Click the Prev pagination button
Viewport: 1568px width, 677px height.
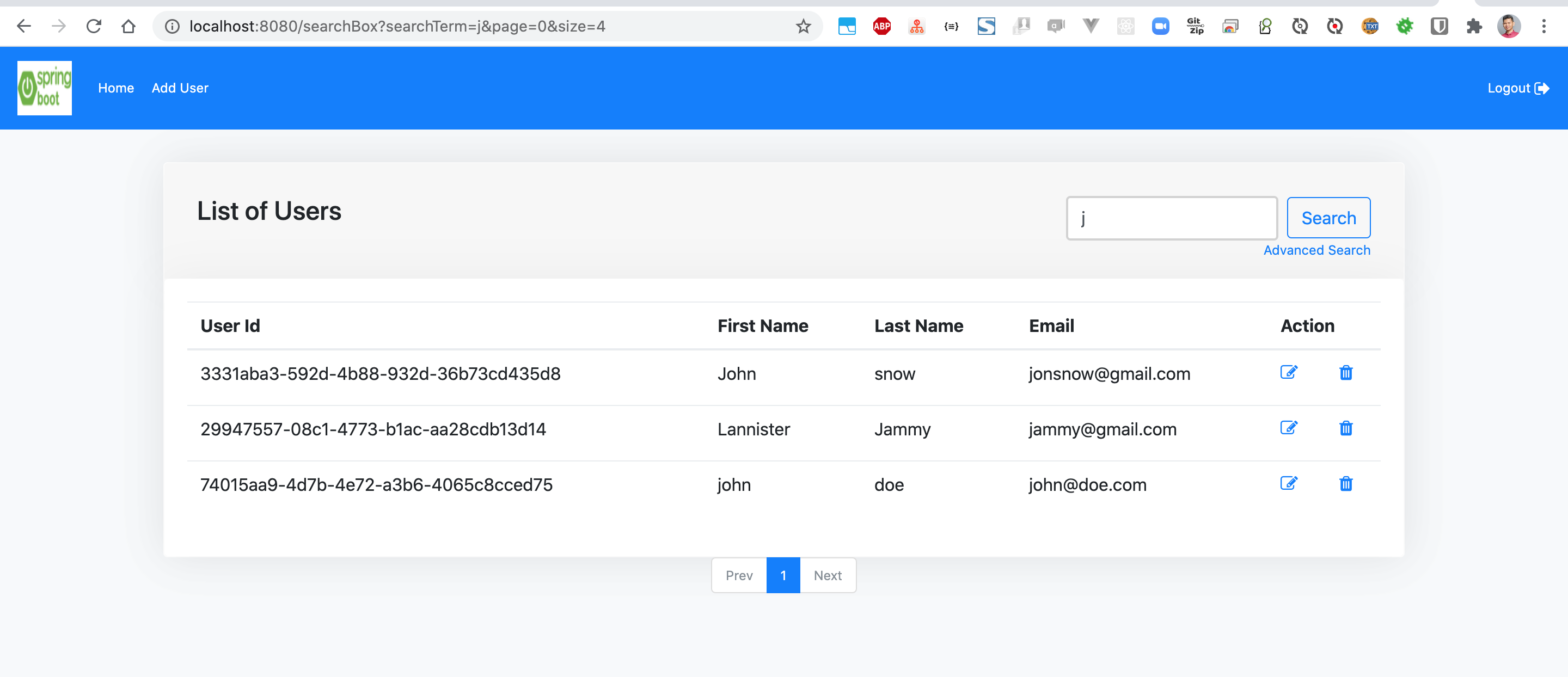(x=739, y=575)
